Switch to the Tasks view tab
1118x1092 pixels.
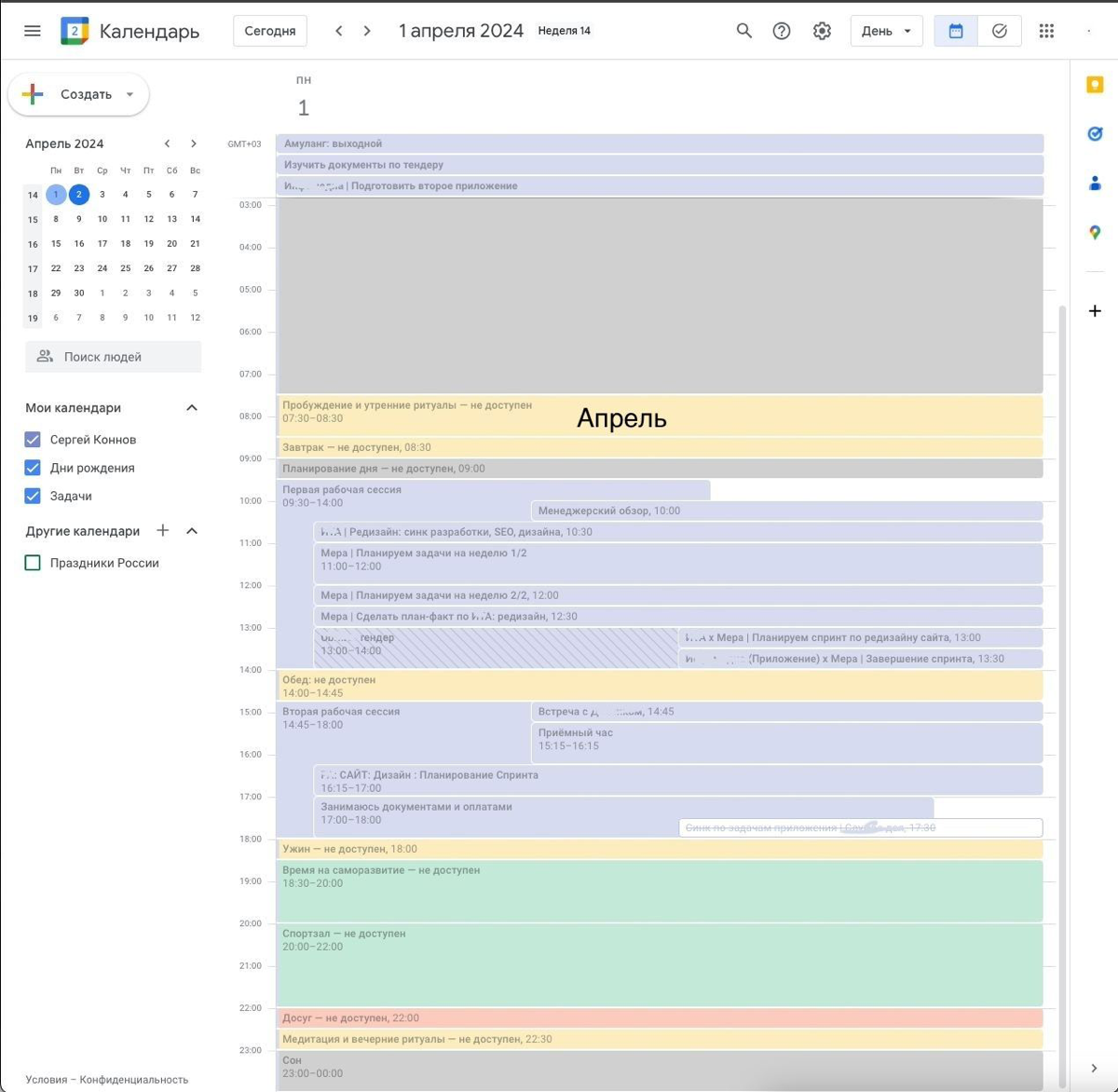999,31
